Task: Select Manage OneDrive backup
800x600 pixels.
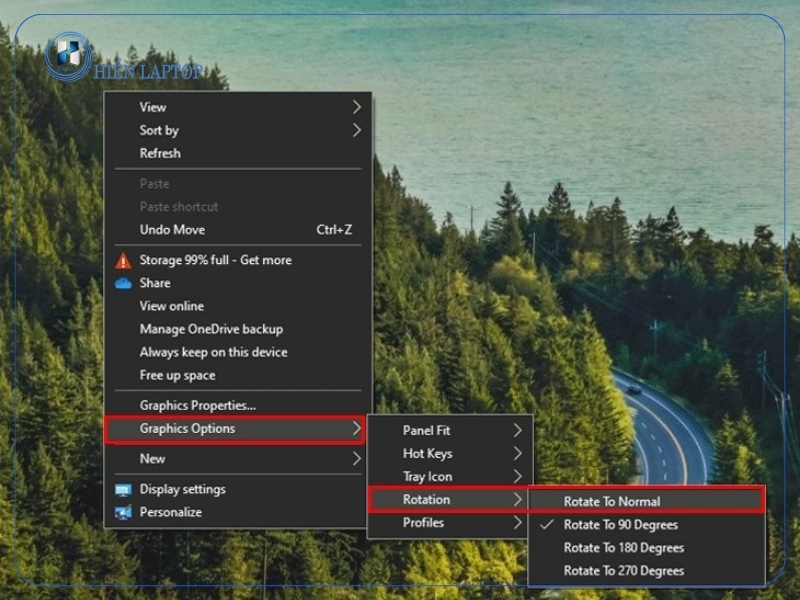Action: pyautogui.click(x=238, y=329)
